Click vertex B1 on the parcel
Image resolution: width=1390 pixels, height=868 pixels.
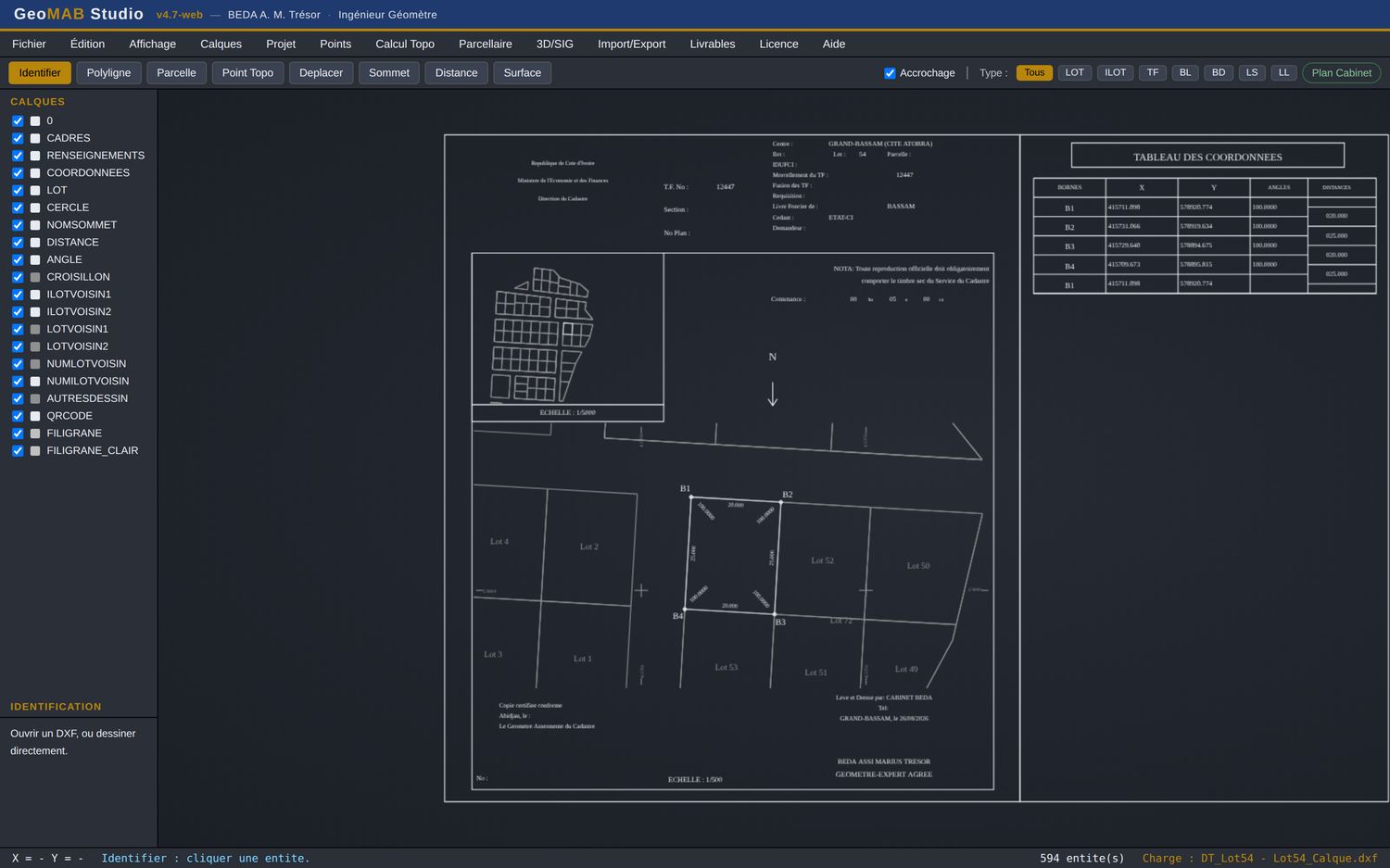point(690,497)
